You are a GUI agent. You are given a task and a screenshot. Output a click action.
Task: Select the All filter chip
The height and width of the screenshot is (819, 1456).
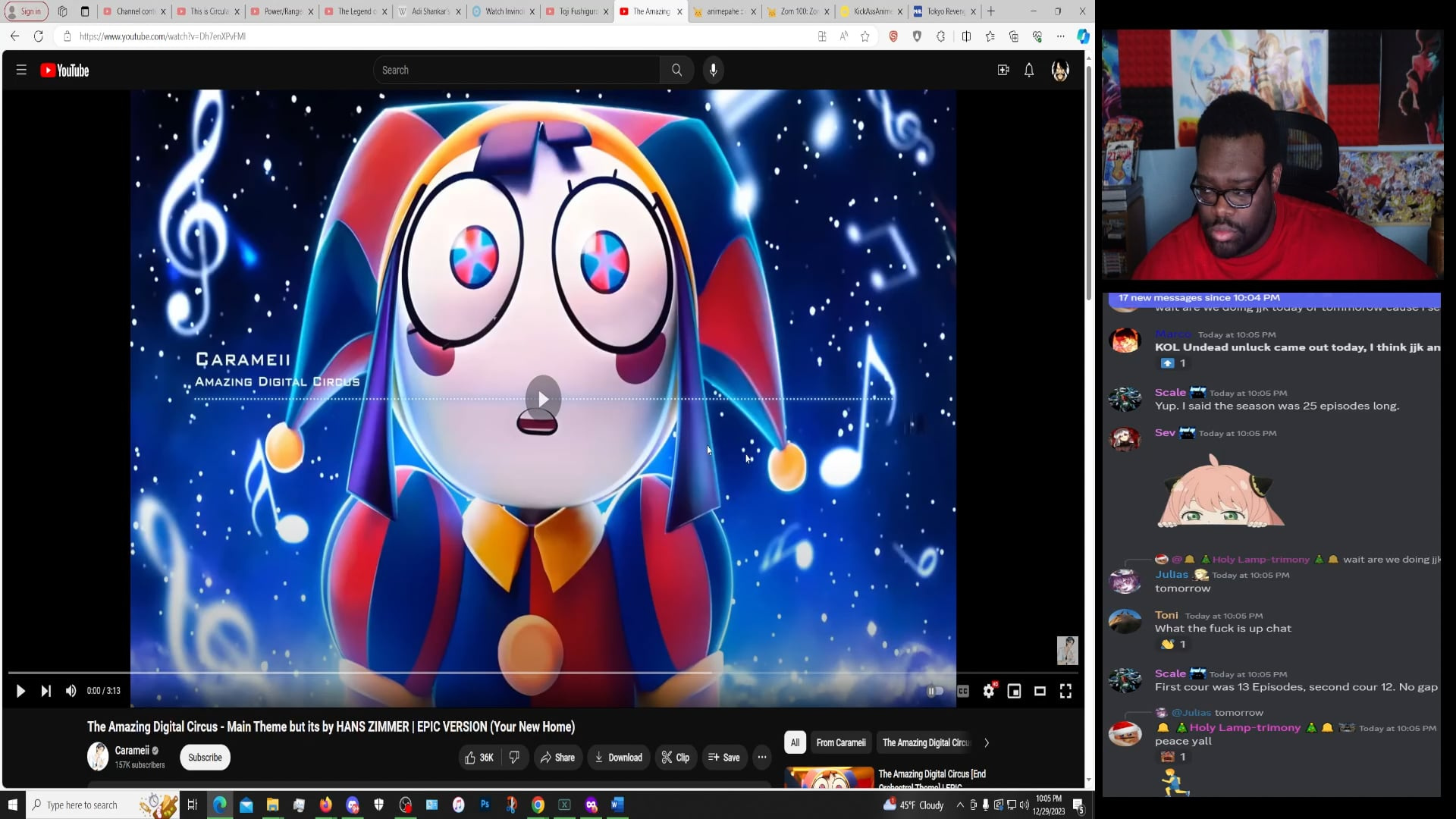coord(795,743)
